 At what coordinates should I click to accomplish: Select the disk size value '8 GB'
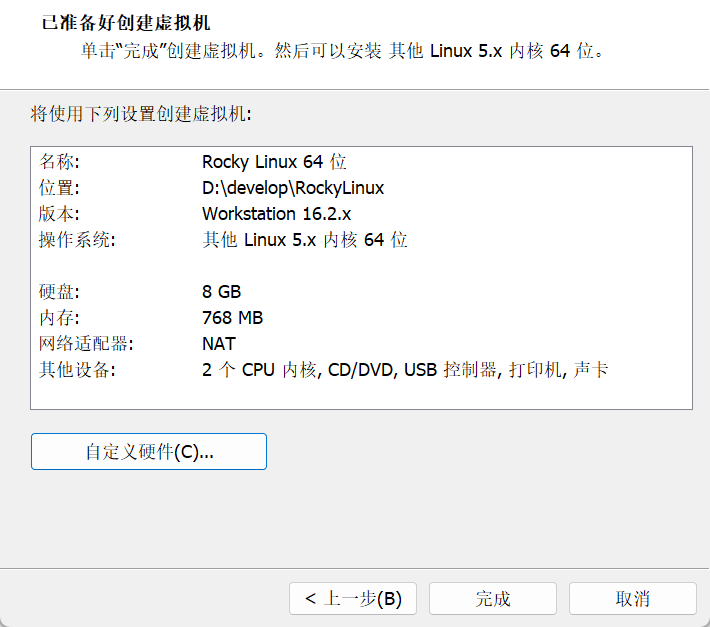[221, 292]
